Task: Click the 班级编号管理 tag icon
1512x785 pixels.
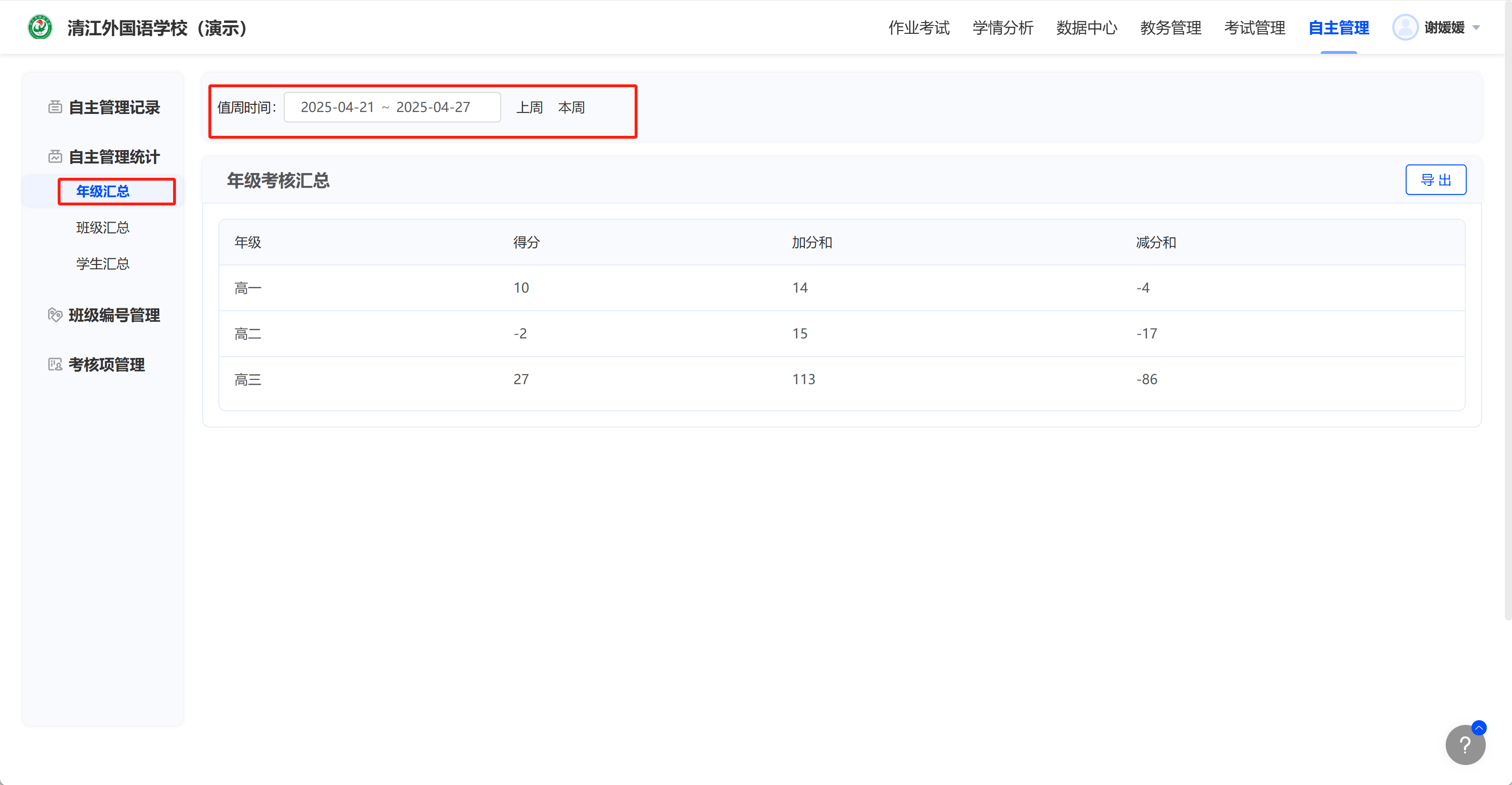Action: pos(55,315)
